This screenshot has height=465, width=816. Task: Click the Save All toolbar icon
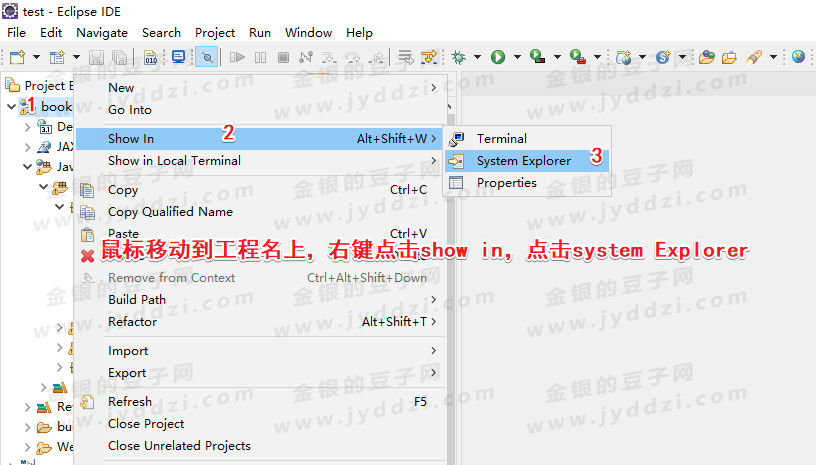pyautogui.click(x=119, y=57)
